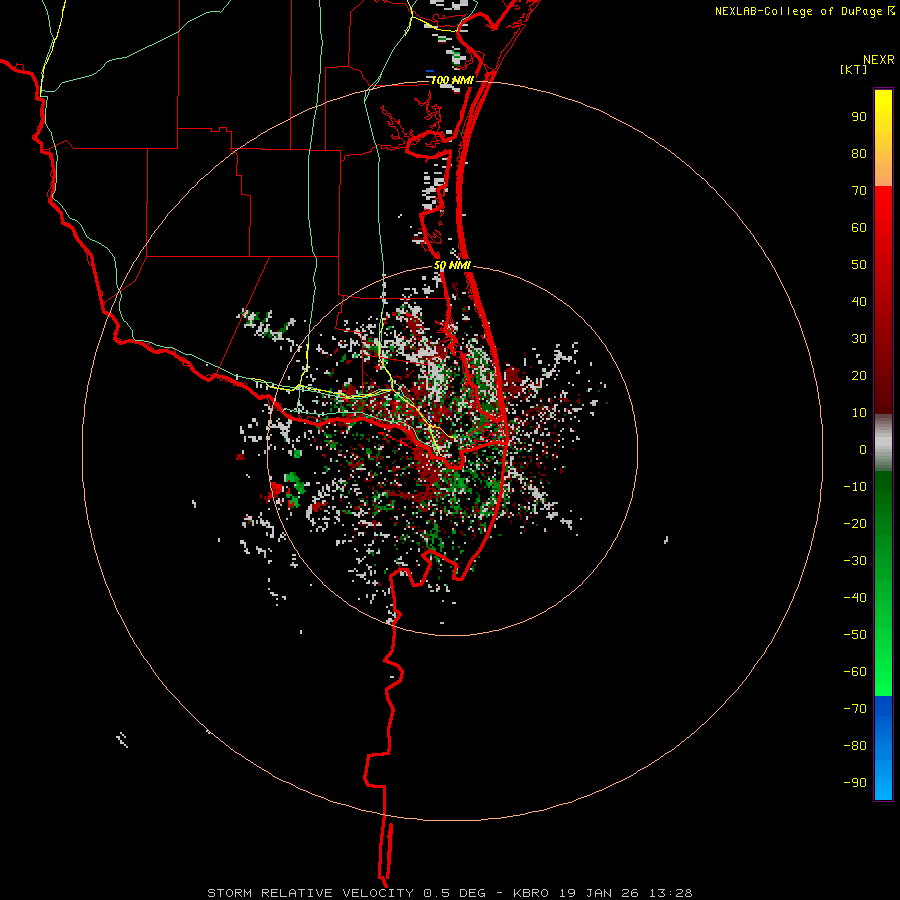Click the 60 value on velocity scale
Image resolution: width=900 pixels, height=900 pixels.
(x=859, y=227)
